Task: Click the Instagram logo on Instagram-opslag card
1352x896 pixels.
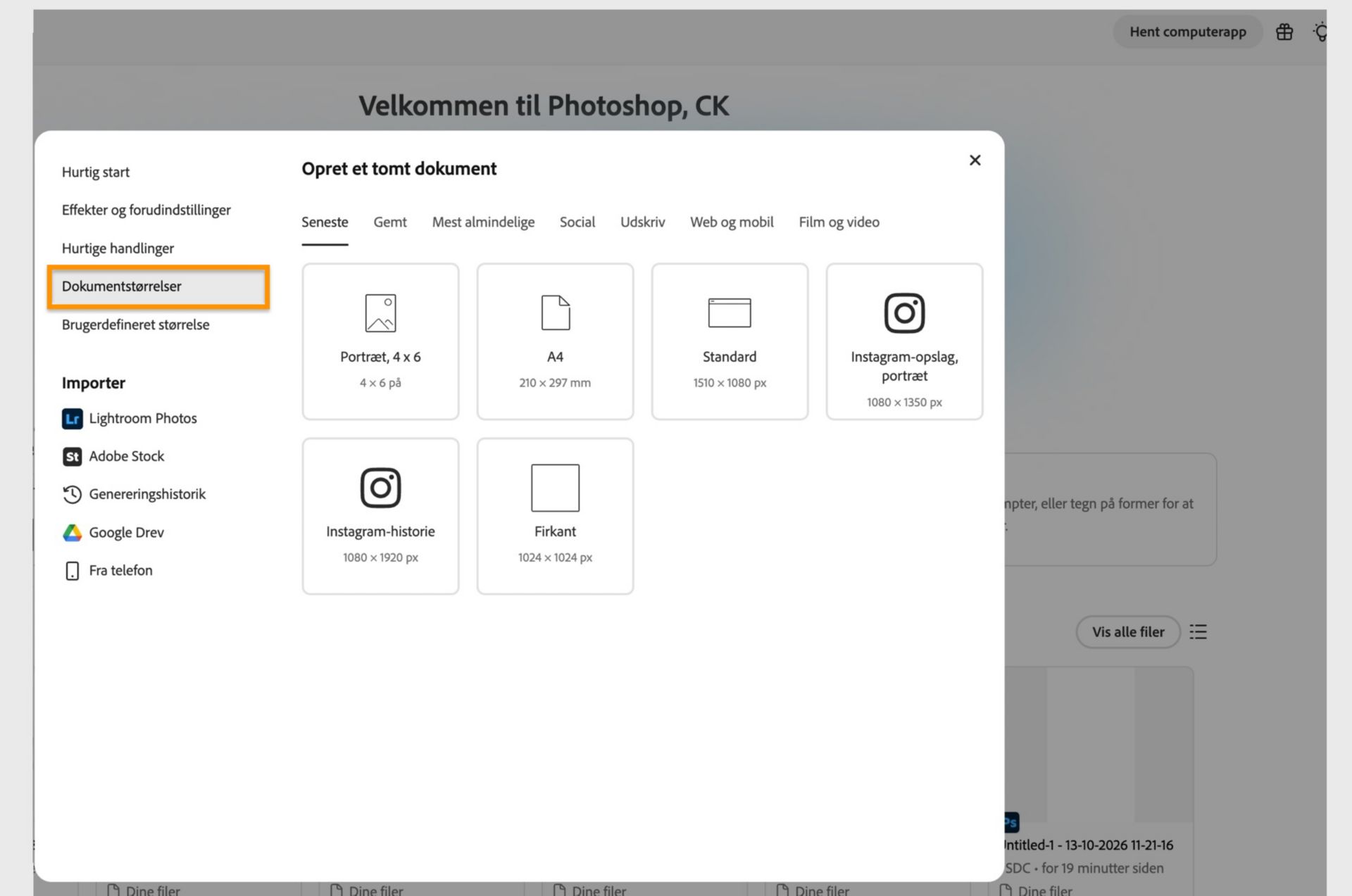Action: (x=904, y=313)
